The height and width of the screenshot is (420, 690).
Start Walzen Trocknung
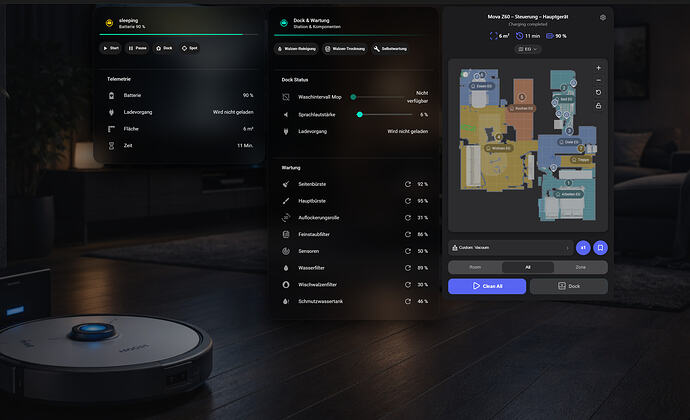tap(345, 49)
